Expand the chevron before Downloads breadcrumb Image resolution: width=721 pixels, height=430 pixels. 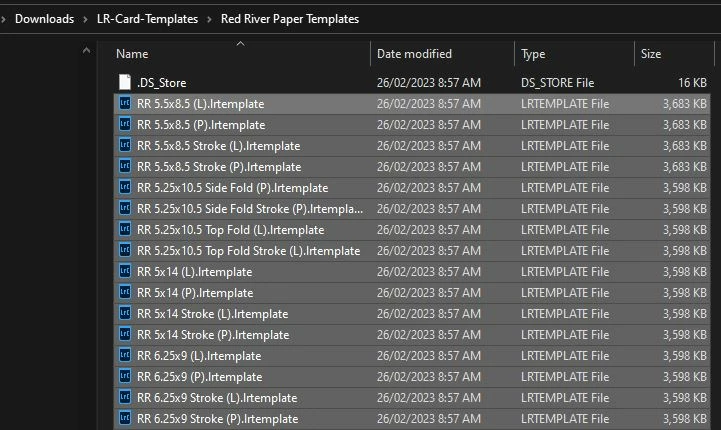(3, 19)
